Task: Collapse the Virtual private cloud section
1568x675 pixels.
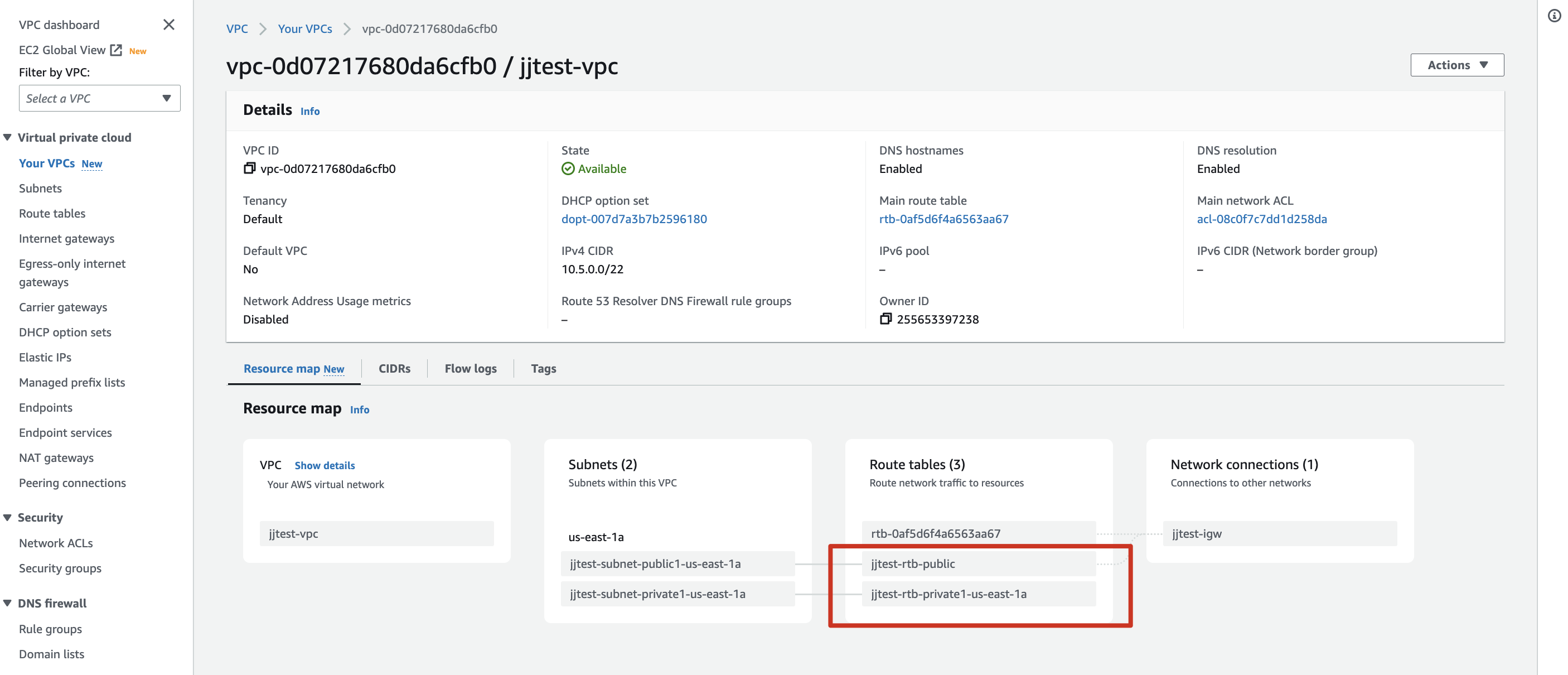Action: coord(8,138)
